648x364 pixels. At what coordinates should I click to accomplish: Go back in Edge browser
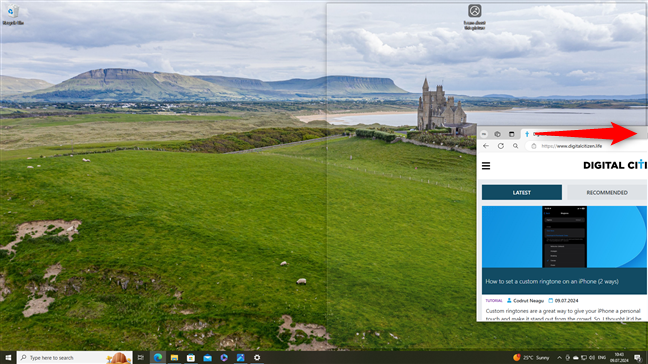click(486, 146)
